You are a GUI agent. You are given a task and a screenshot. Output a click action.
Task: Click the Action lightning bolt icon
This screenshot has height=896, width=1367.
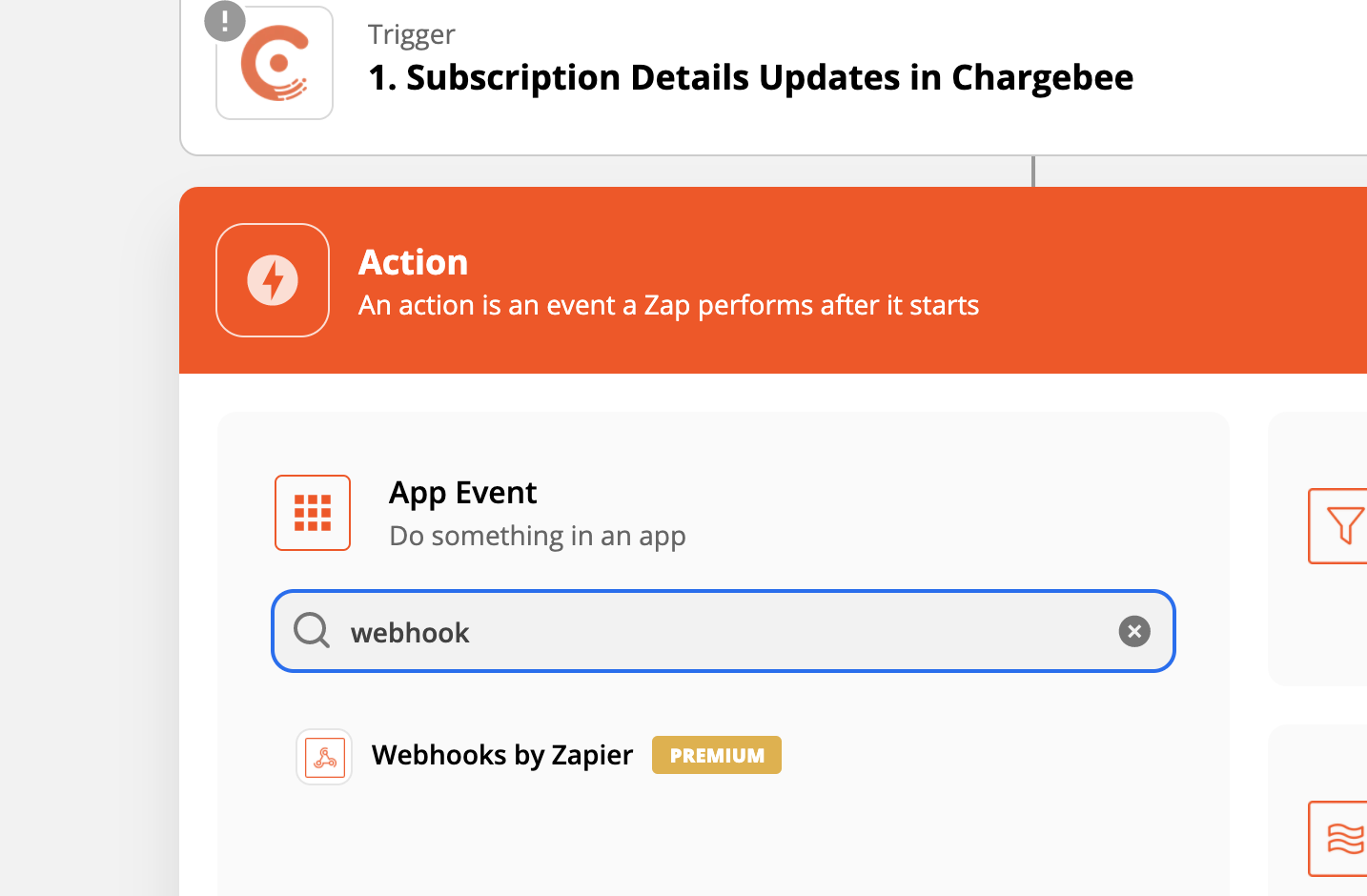point(273,280)
